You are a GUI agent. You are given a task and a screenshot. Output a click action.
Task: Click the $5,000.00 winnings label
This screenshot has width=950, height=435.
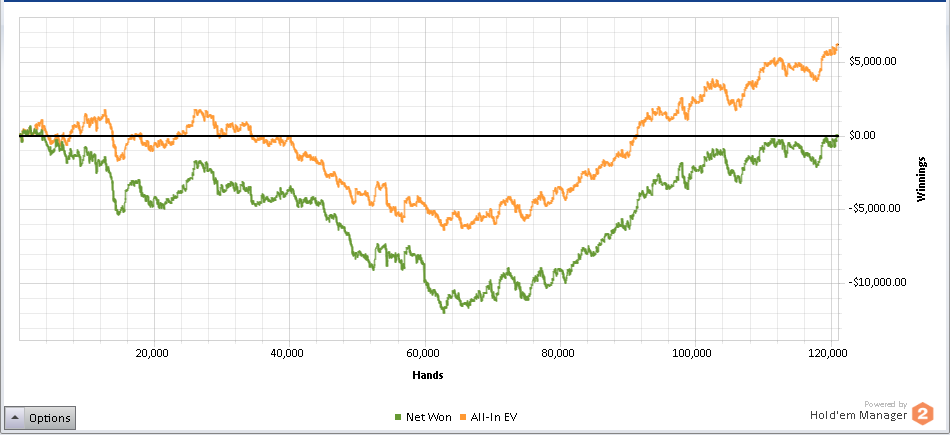tap(873, 61)
